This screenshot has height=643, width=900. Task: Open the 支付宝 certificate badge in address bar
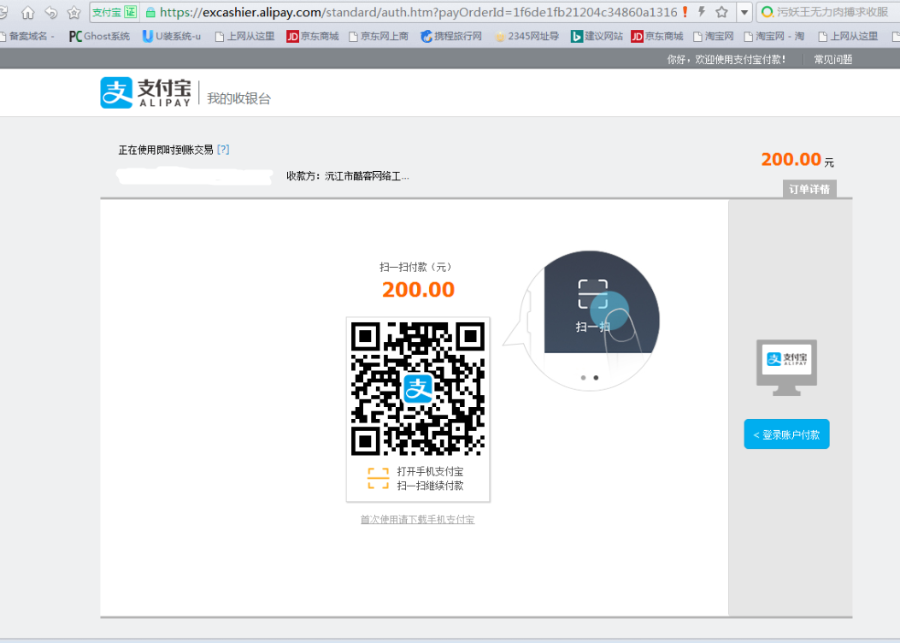tap(115, 12)
